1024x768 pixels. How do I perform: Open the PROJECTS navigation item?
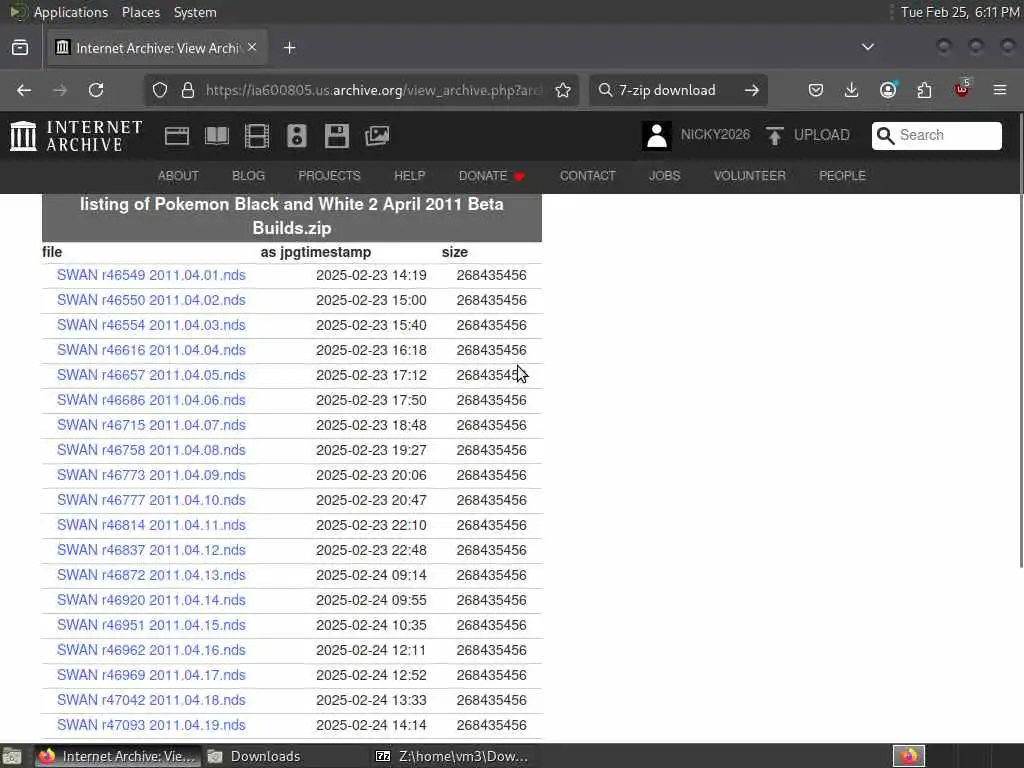[329, 176]
